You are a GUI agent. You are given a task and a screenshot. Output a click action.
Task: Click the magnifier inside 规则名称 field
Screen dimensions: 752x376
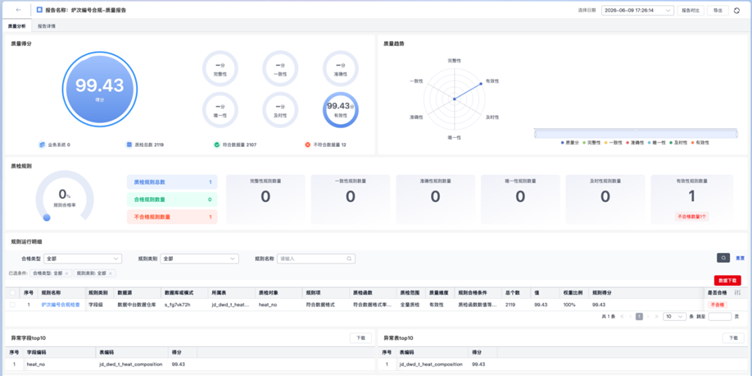pyautogui.click(x=349, y=258)
